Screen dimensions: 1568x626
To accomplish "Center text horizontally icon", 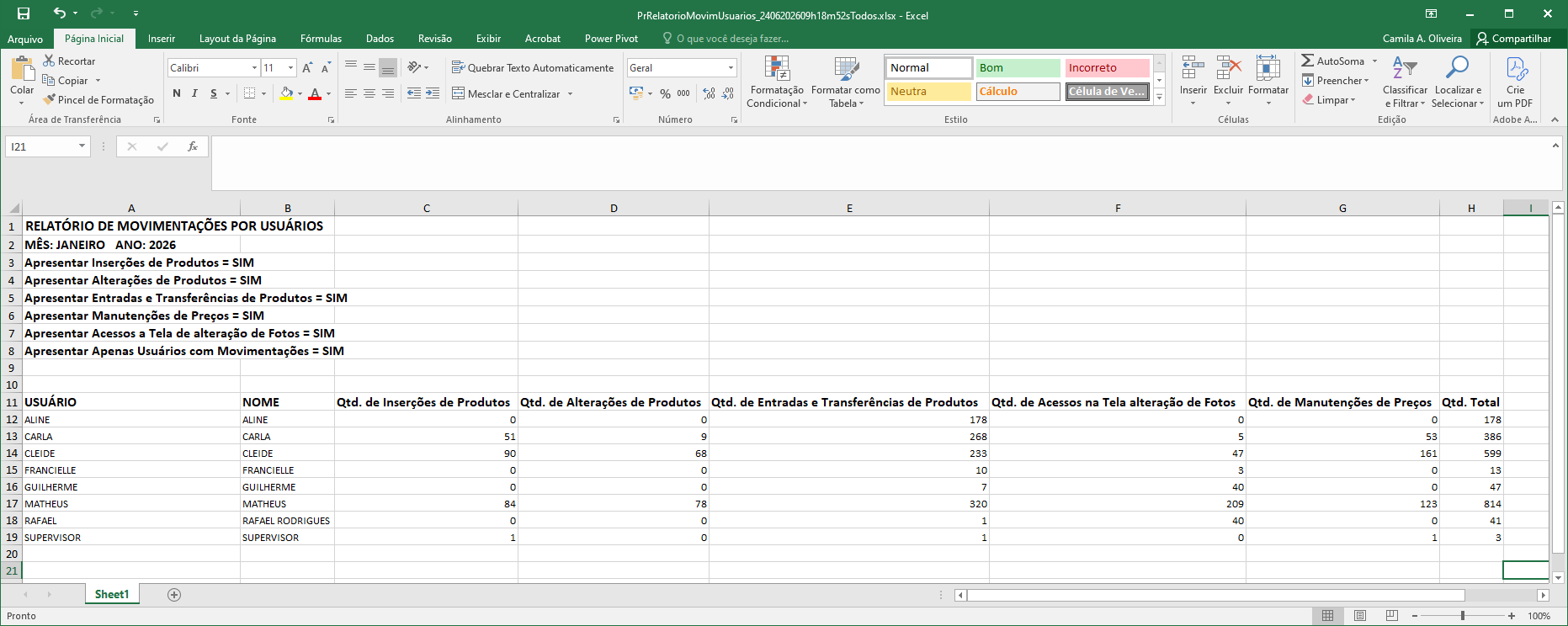I will tap(369, 93).
